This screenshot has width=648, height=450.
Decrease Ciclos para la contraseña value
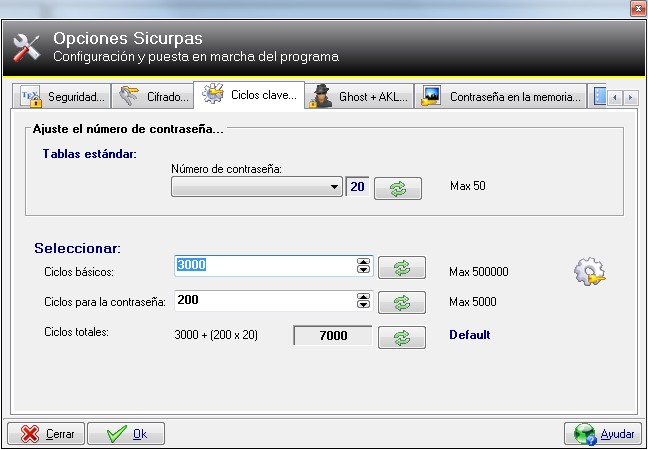(363, 304)
